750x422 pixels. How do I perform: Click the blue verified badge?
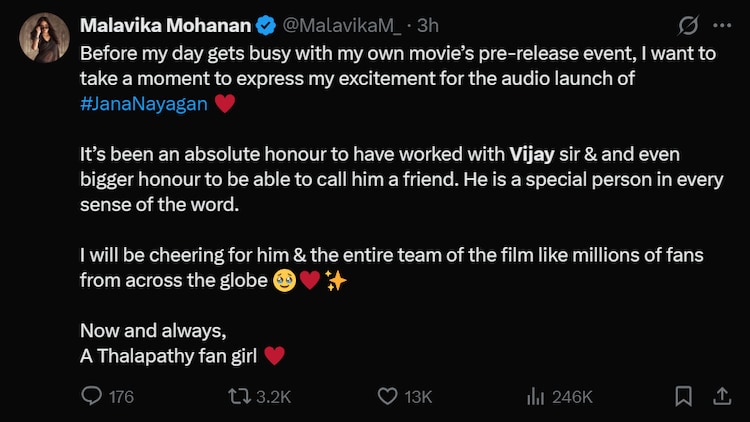264,23
